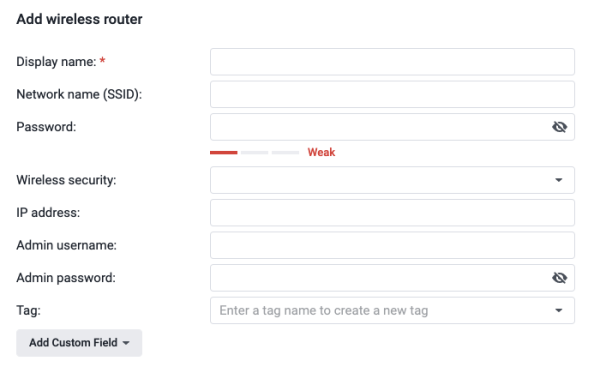
Task: Click the Add wireless router heading
Action: point(79,19)
